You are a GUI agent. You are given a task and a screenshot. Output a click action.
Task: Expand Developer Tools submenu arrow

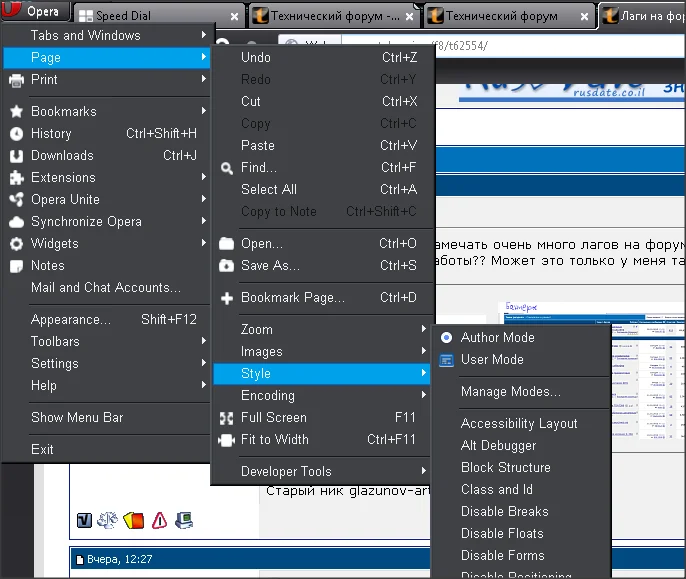coord(424,470)
